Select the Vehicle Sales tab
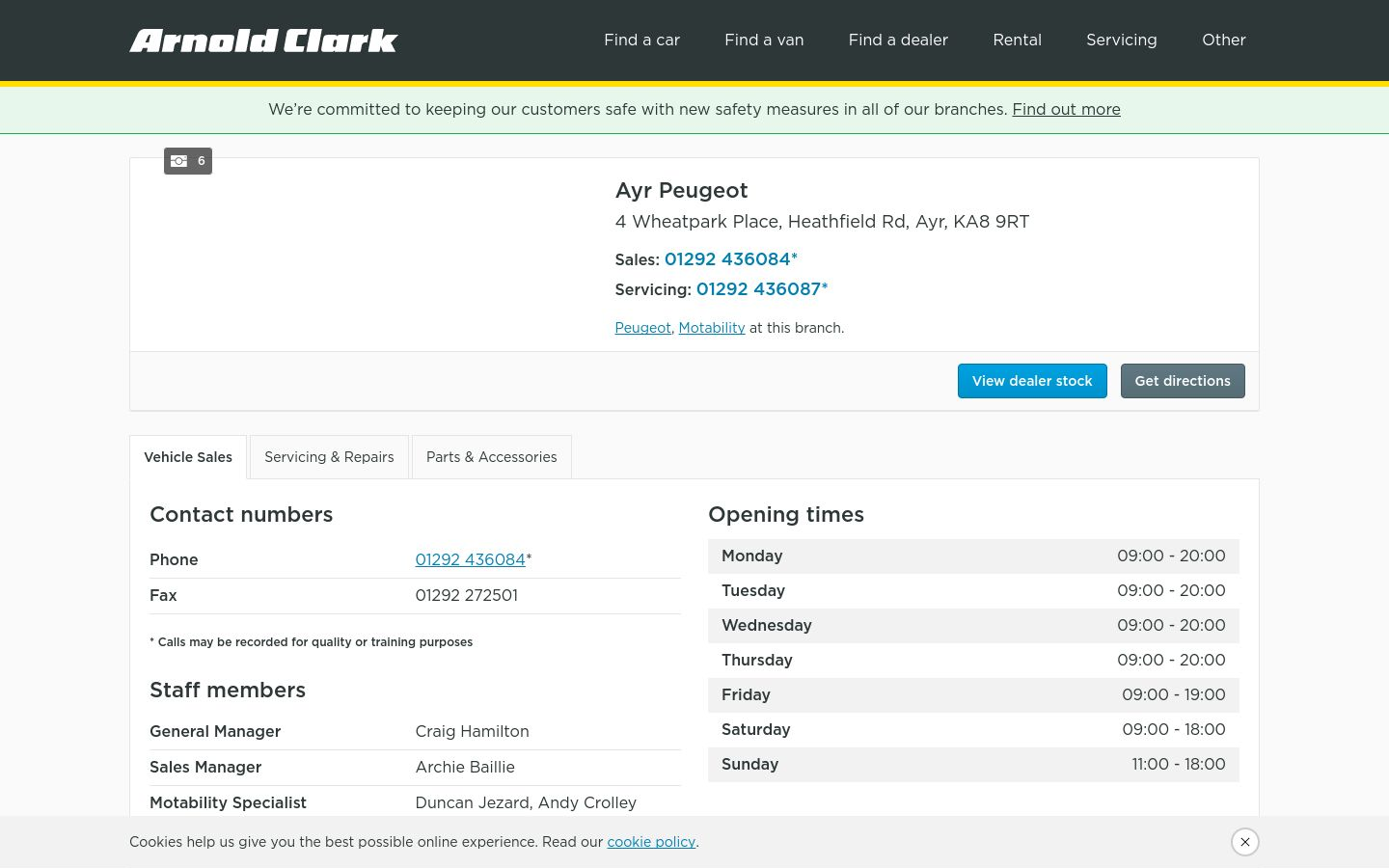Image resolution: width=1389 pixels, height=868 pixels. [x=188, y=457]
